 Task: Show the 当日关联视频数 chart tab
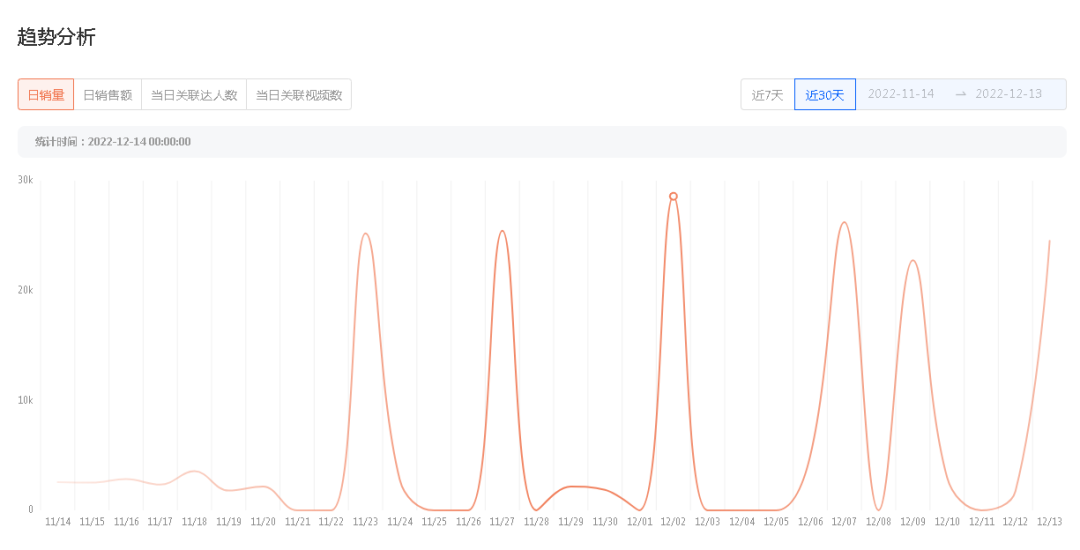pyautogui.click(x=299, y=95)
